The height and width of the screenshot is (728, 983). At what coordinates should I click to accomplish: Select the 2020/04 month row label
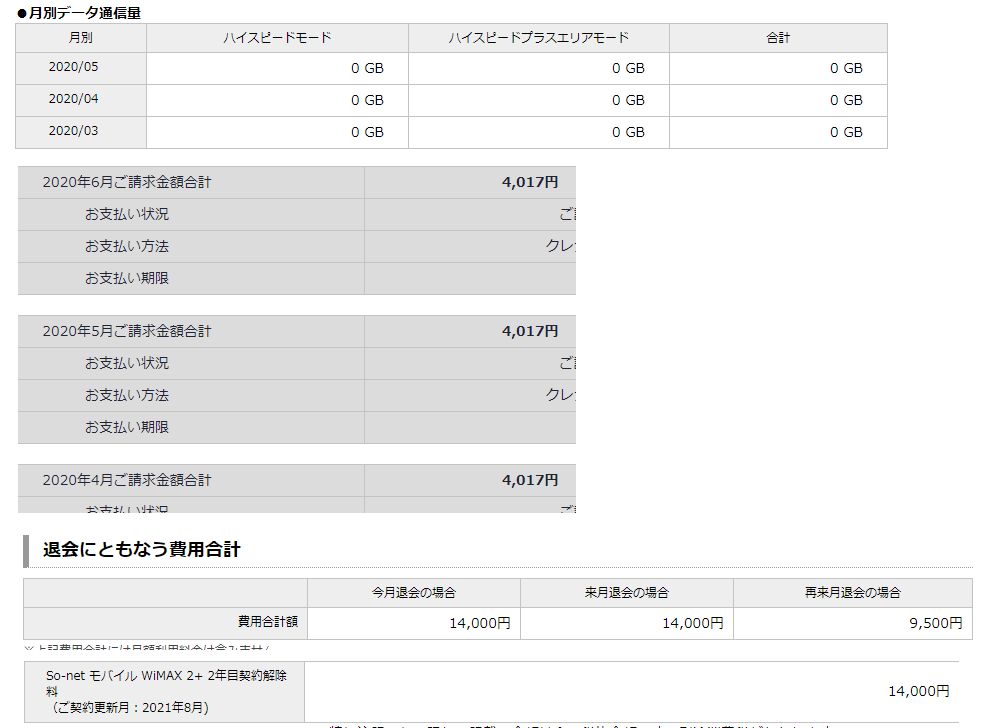click(x=73, y=100)
